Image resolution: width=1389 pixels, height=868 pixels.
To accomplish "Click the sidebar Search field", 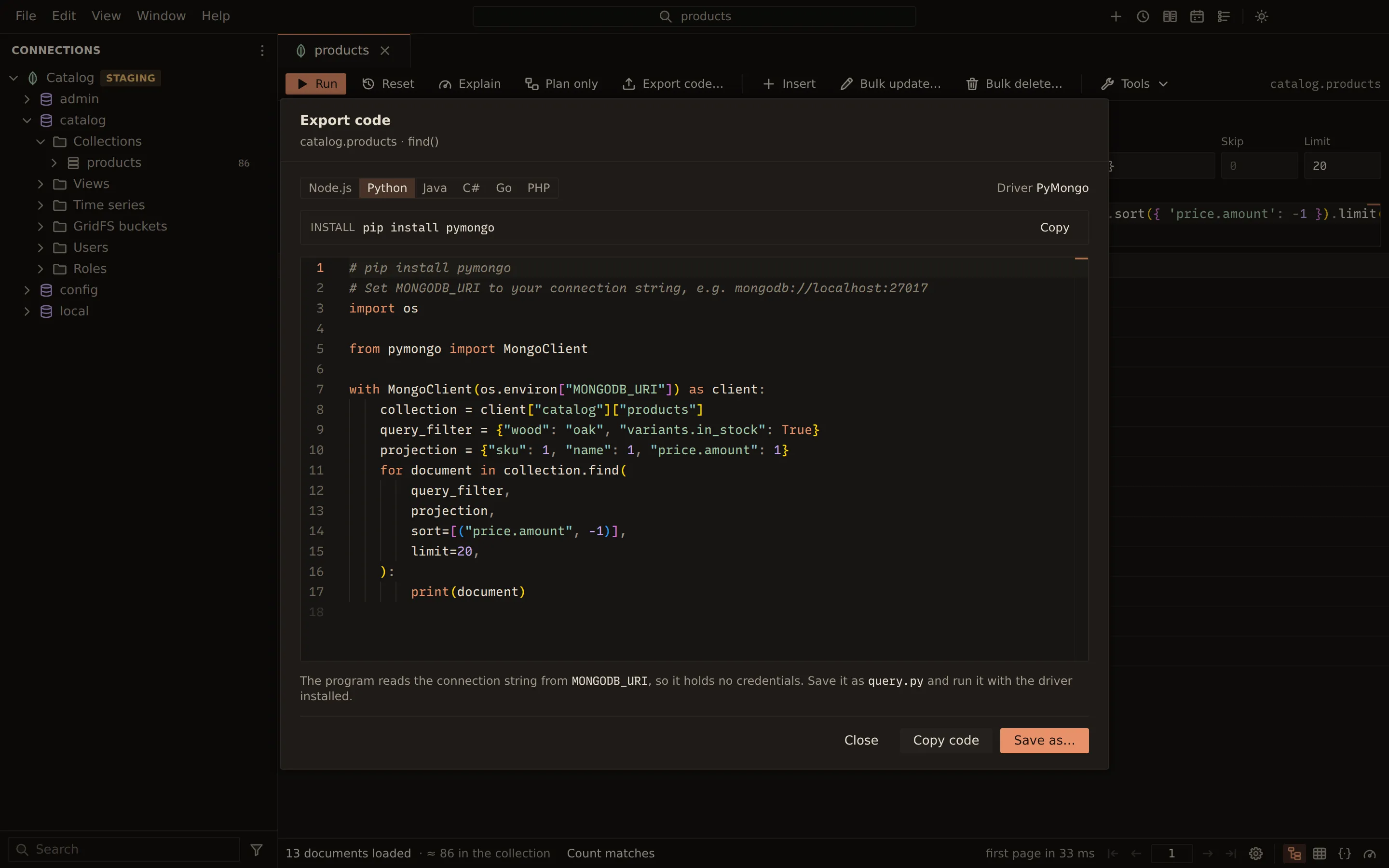I will click(124, 850).
